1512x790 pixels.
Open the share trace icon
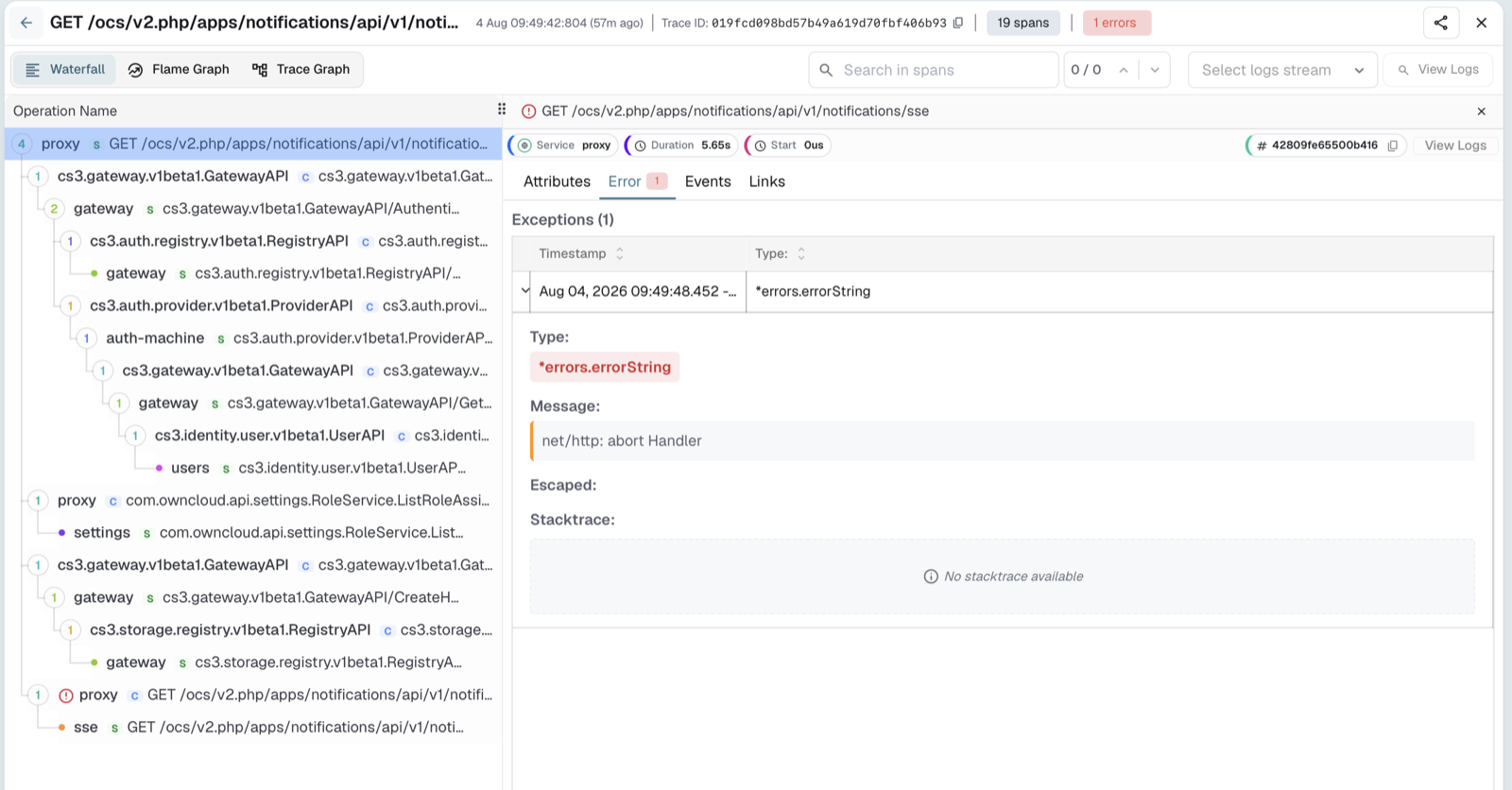pyautogui.click(x=1440, y=23)
